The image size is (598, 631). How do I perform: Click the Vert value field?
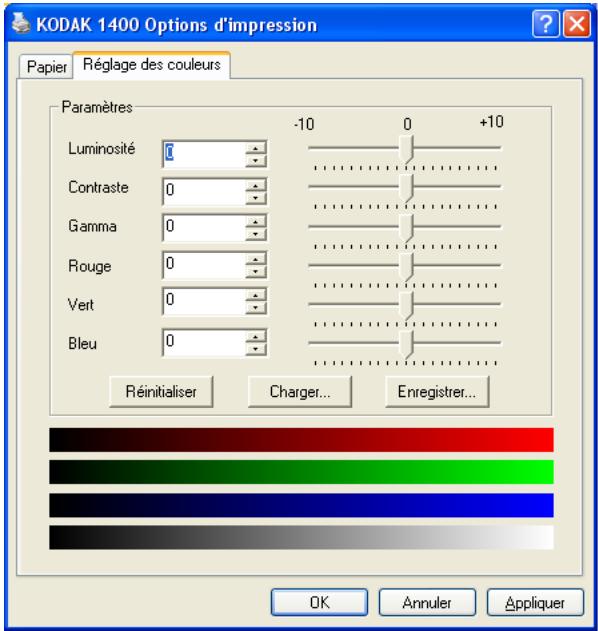click(x=204, y=301)
